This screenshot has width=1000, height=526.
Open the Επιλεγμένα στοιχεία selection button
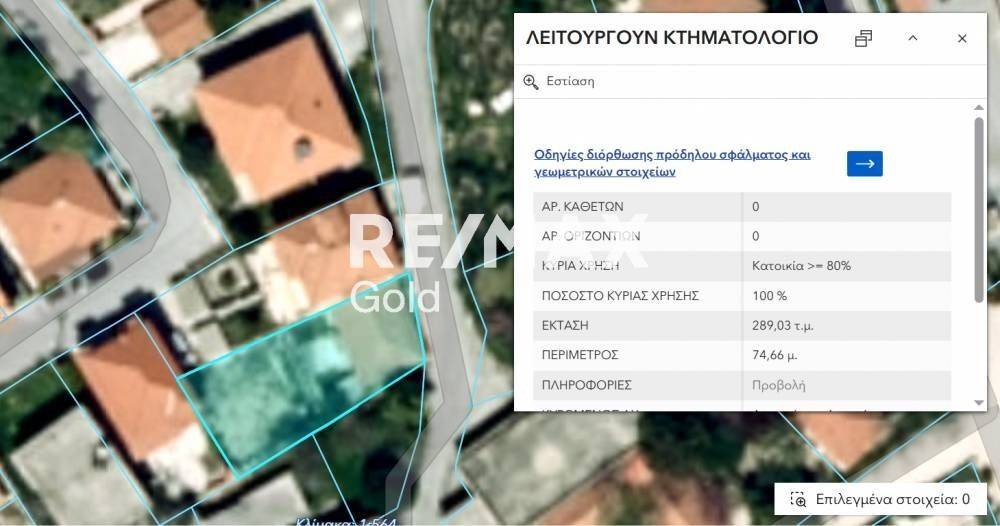pos(880,499)
